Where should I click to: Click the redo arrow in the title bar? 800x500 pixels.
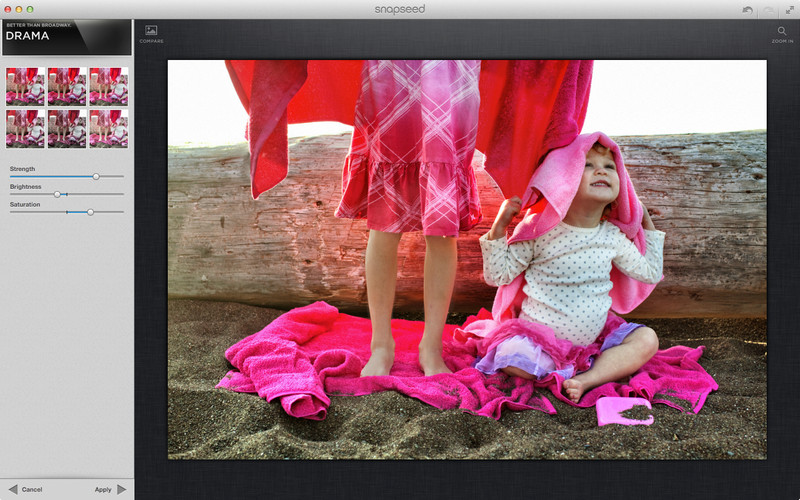click(768, 9)
